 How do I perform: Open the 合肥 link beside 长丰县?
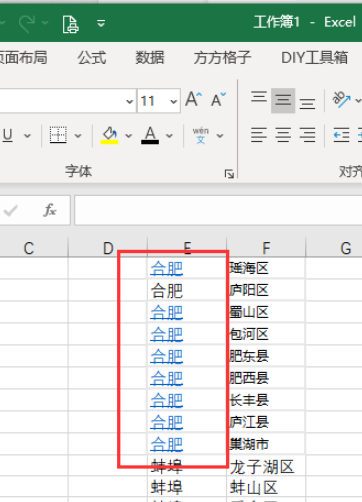click(x=167, y=400)
